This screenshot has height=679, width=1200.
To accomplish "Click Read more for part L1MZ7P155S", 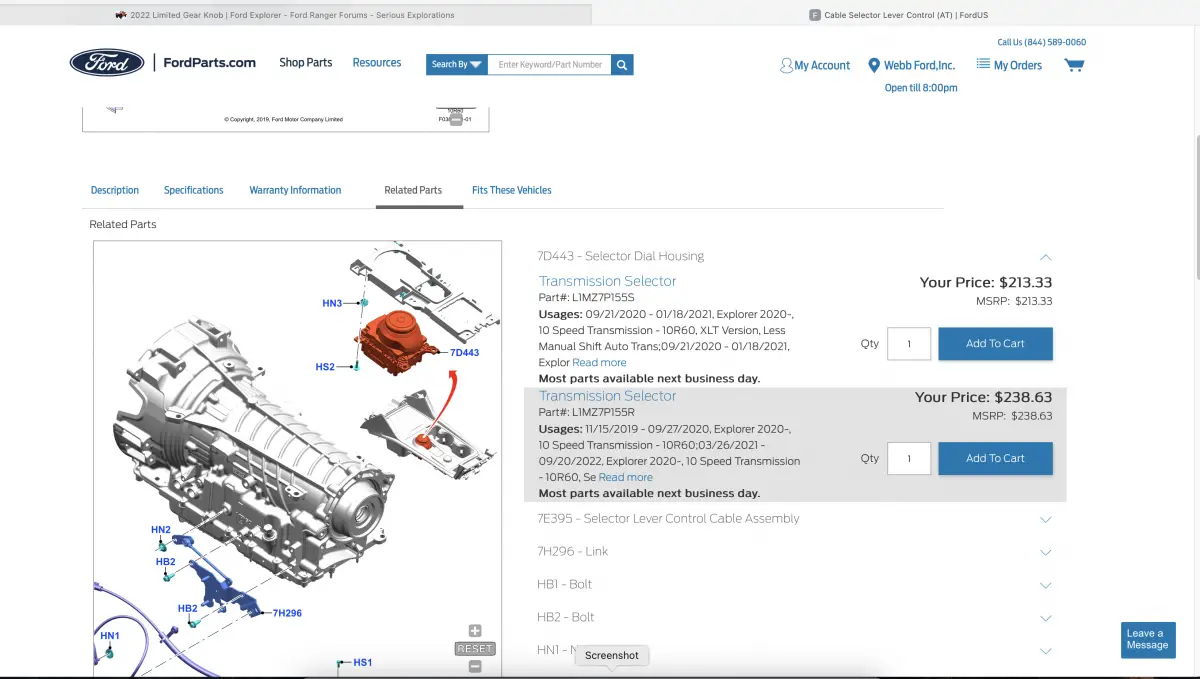I will [x=599, y=363].
